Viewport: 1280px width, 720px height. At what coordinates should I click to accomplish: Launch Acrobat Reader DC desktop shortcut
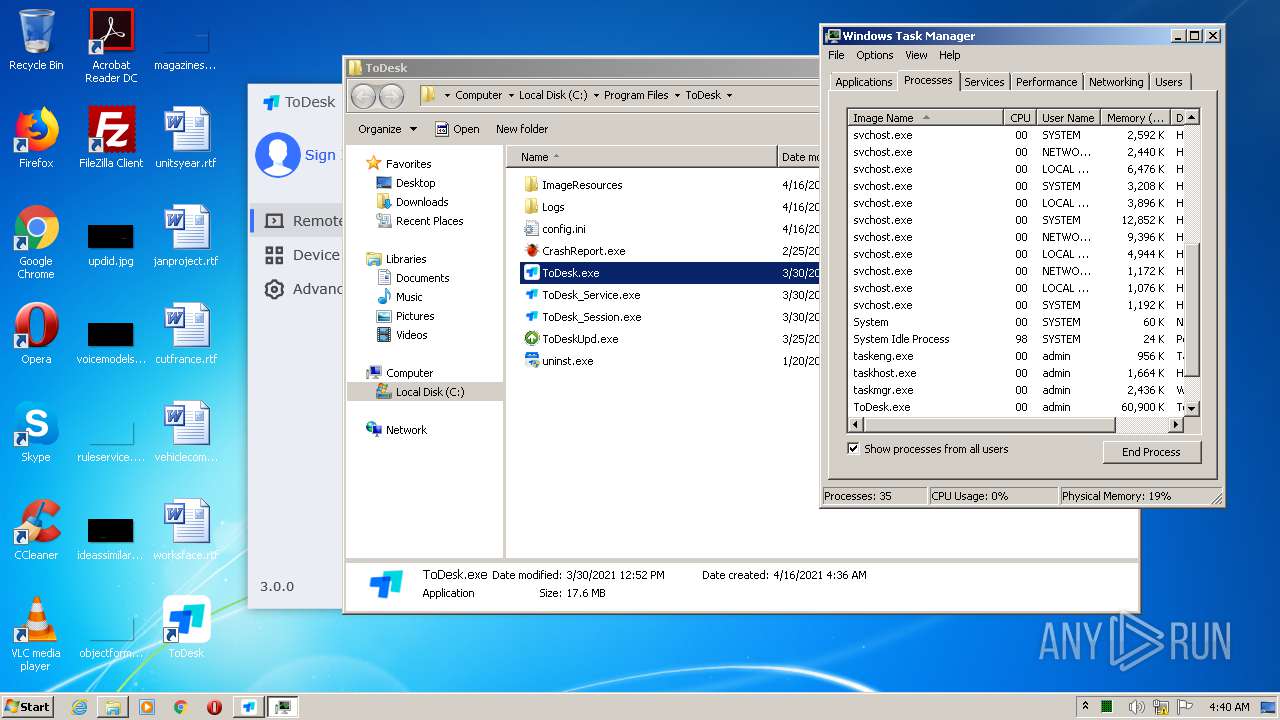[111, 45]
